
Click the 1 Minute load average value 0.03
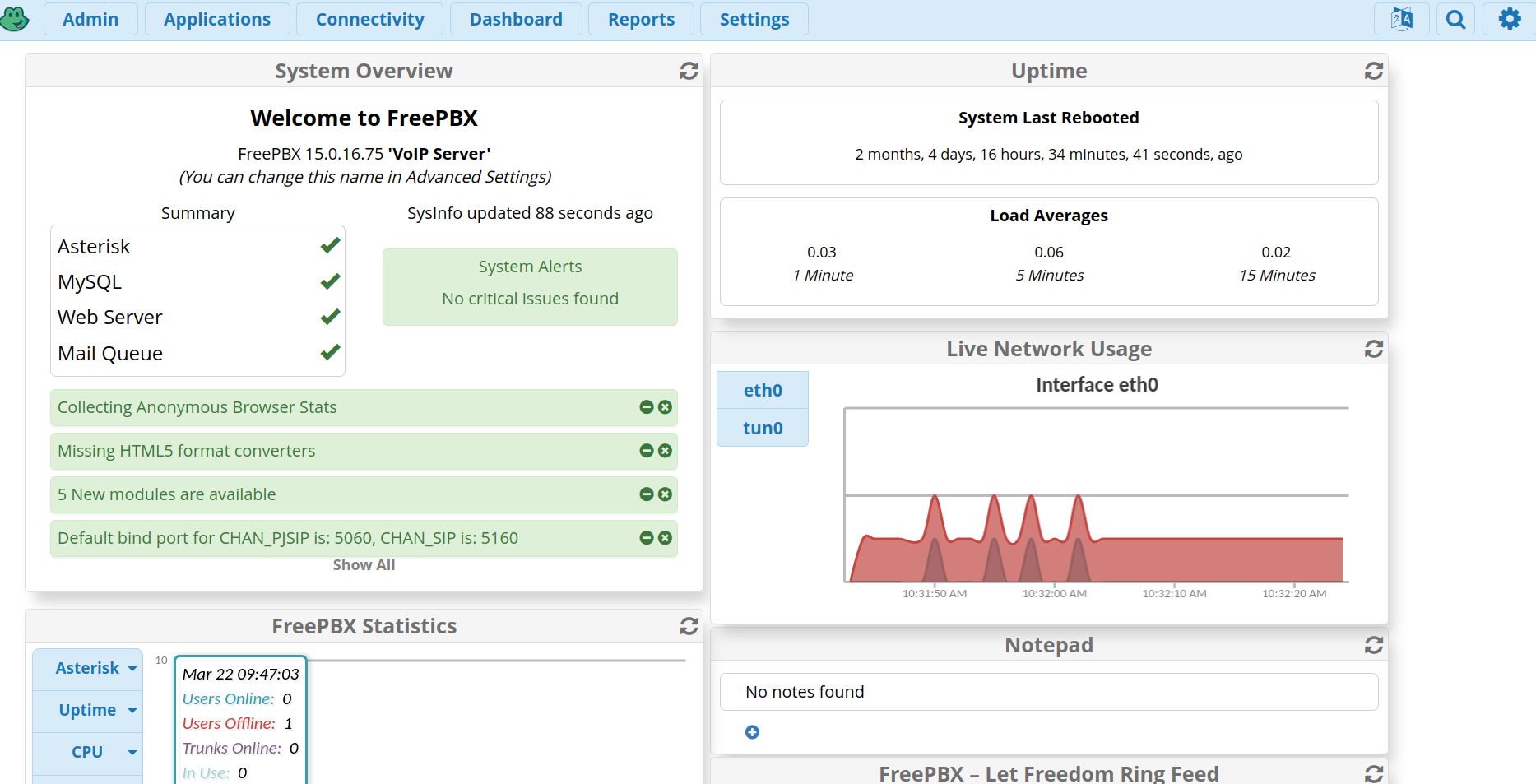(822, 253)
